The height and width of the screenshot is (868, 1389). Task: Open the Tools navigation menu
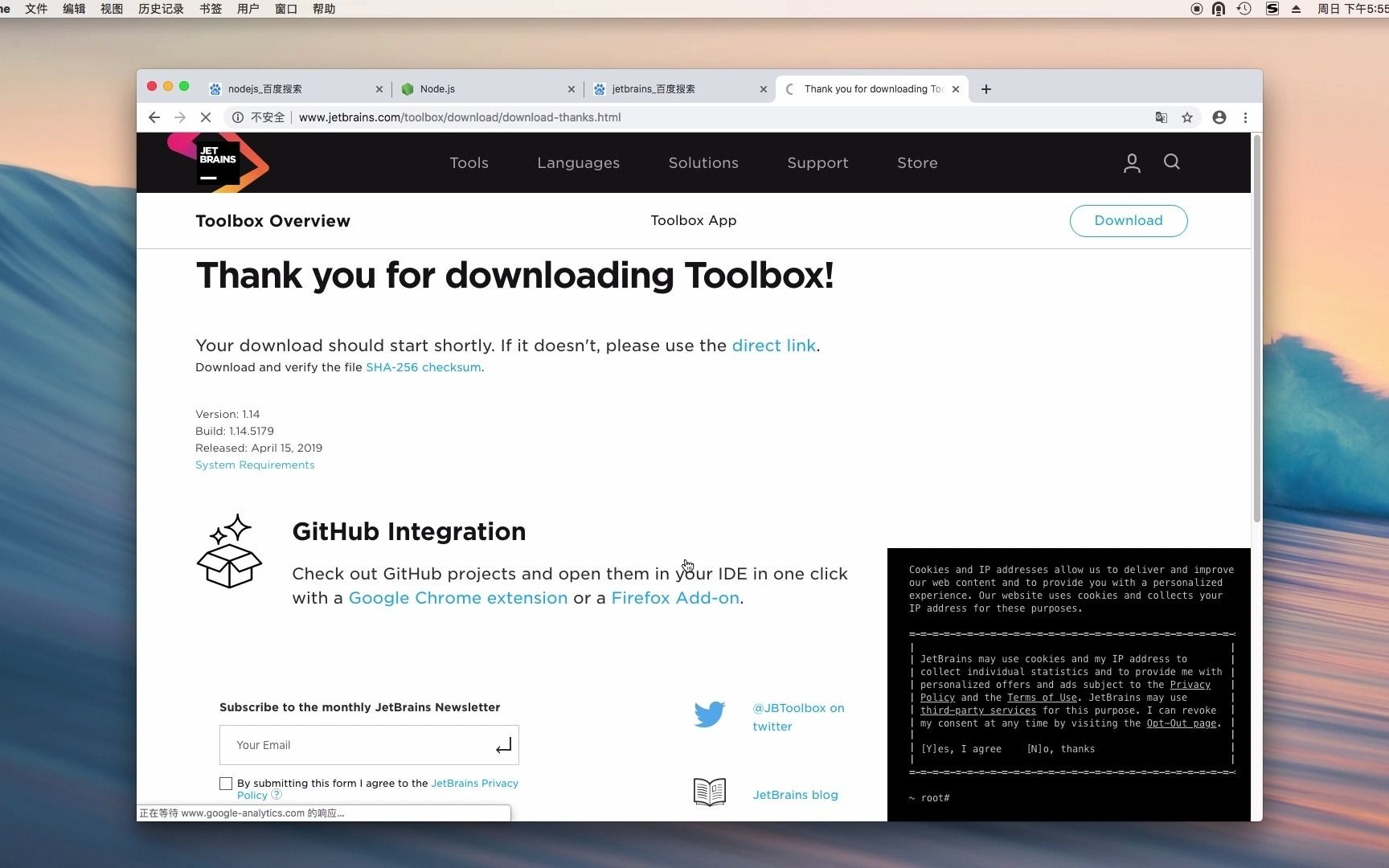pyautogui.click(x=469, y=163)
